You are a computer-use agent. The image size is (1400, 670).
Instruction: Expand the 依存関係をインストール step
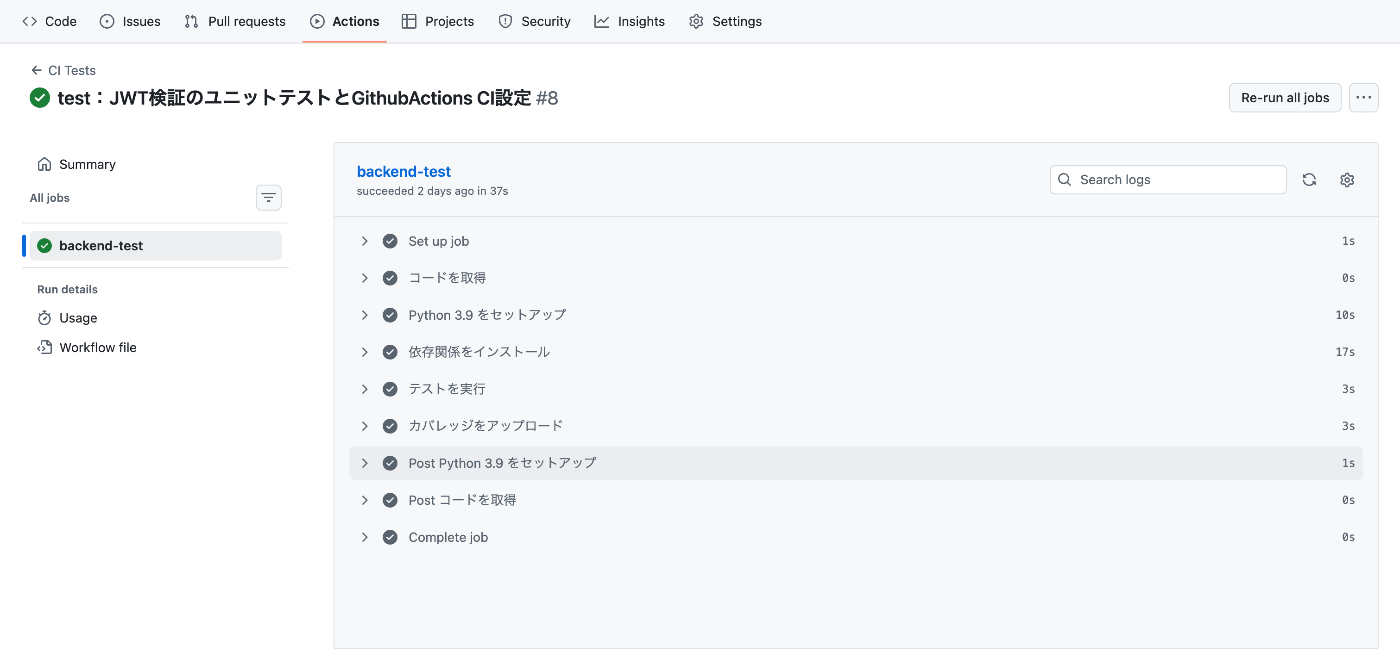pyautogui.click(x=365, y=352)
